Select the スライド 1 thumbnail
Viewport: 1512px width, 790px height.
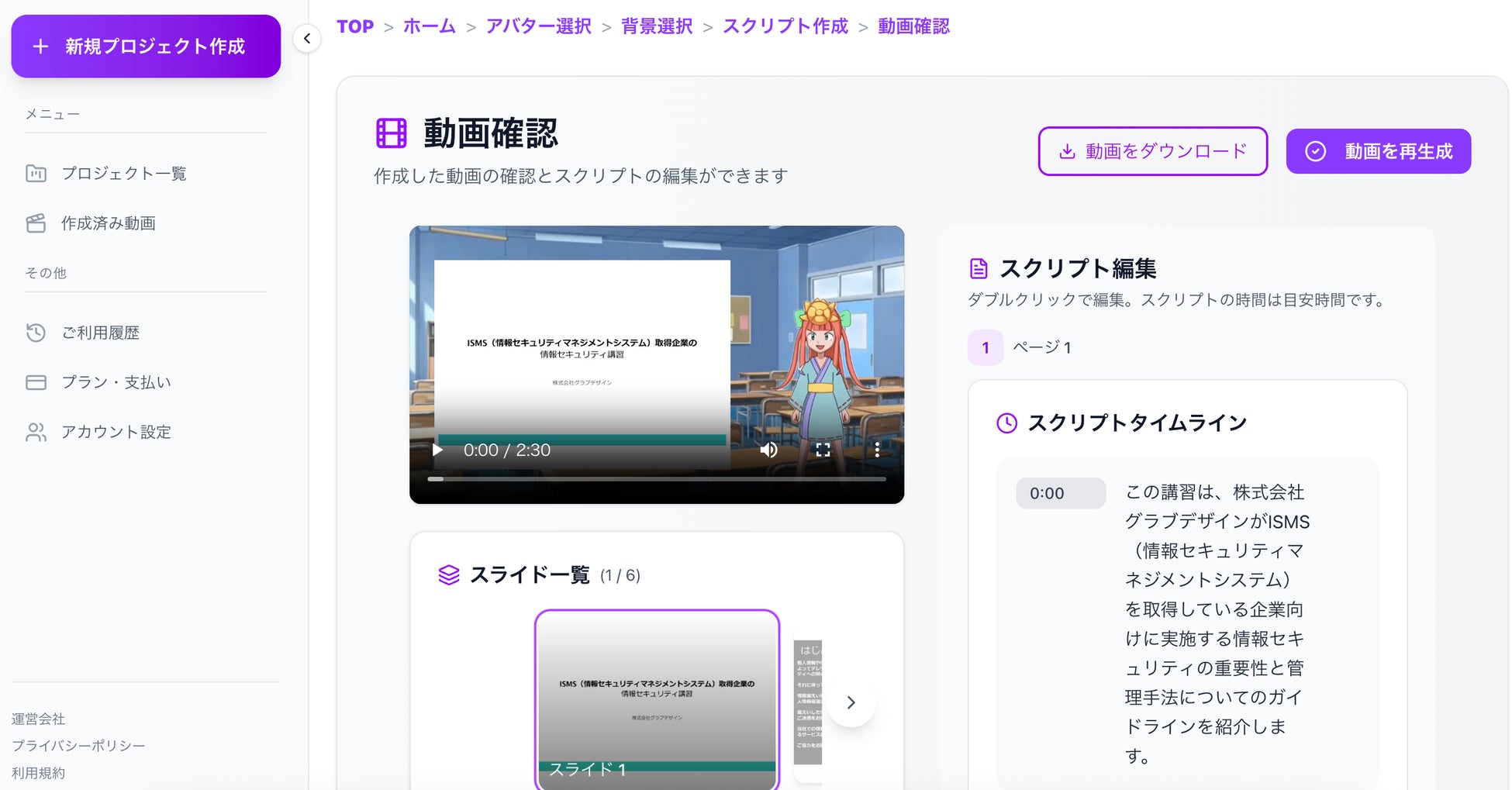click(x=657, y=699)
